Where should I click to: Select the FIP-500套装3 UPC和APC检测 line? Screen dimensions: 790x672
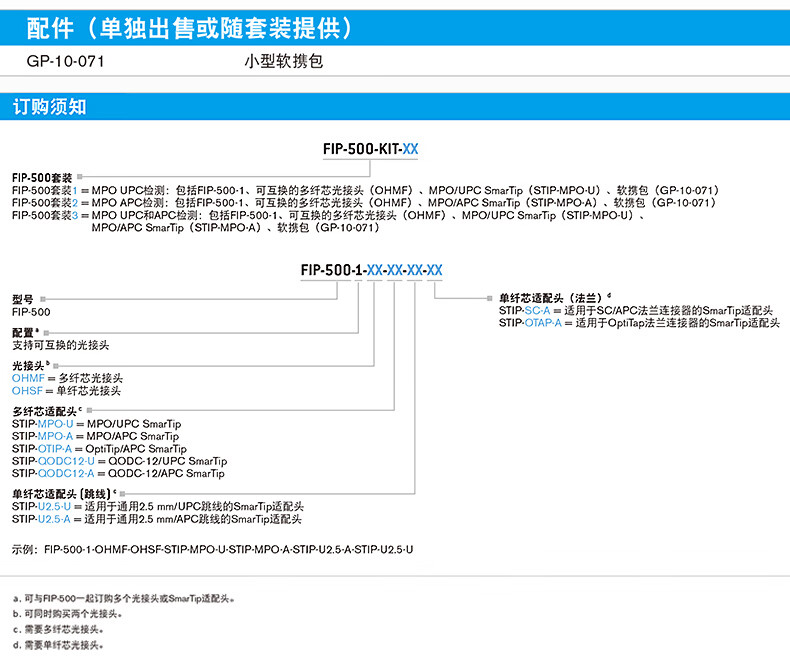click(328, 222)
